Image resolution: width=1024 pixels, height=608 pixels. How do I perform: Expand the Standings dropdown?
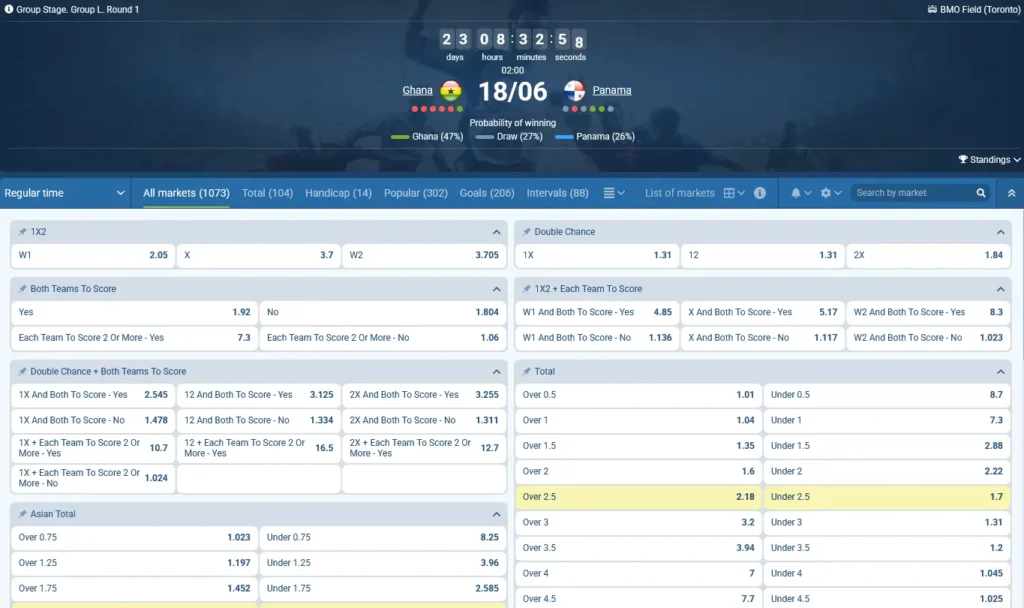[x=989, y=159]
